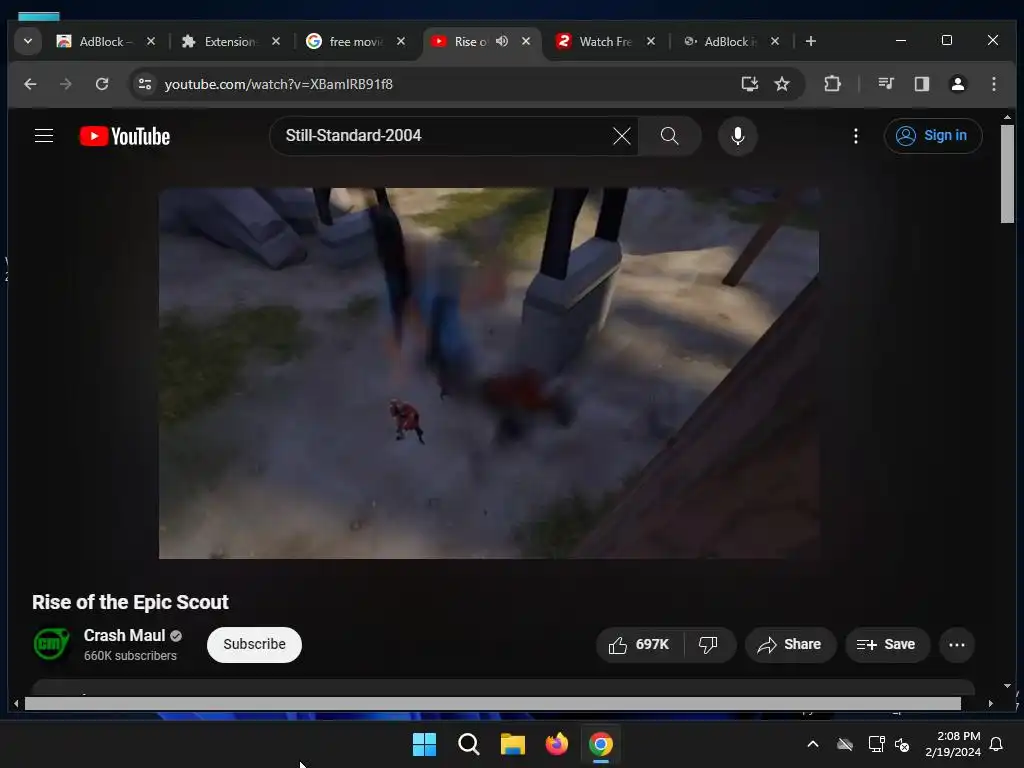The image size is (1024, 768).
Task: Open Windows taskbar search
Action: coord(468,744)
